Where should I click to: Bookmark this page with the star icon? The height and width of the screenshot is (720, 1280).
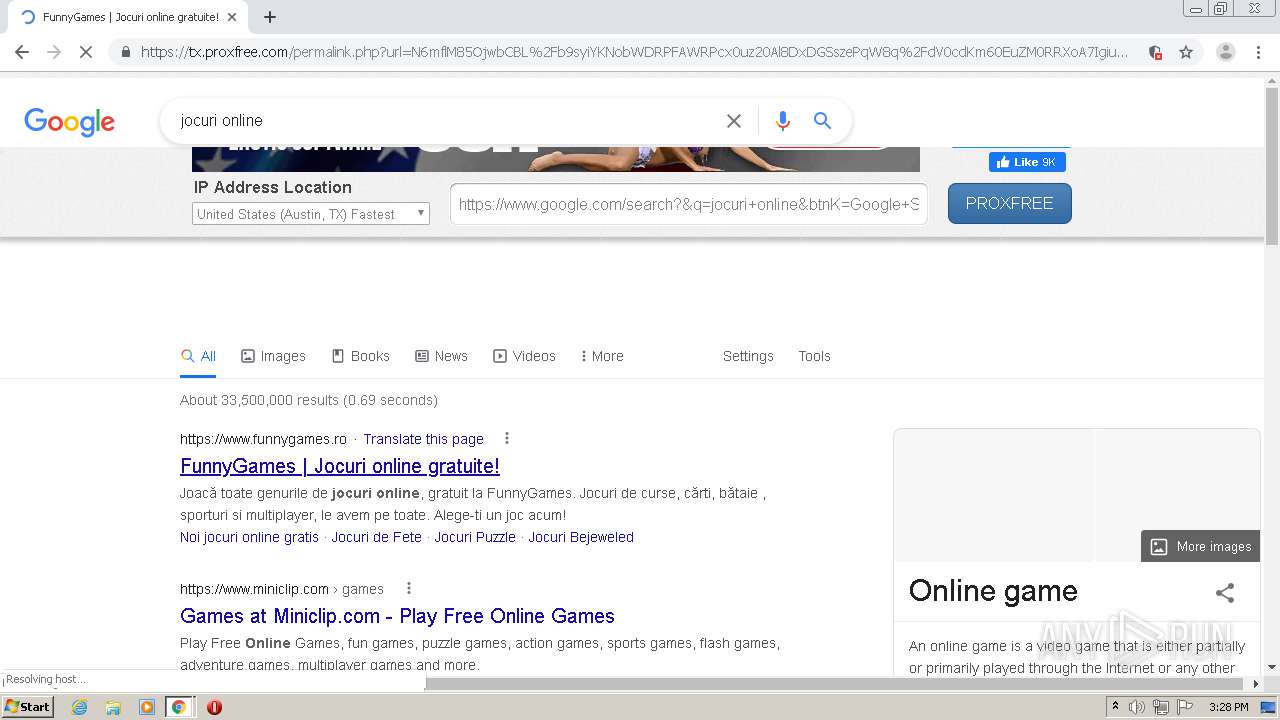(x=1186, y=52)
